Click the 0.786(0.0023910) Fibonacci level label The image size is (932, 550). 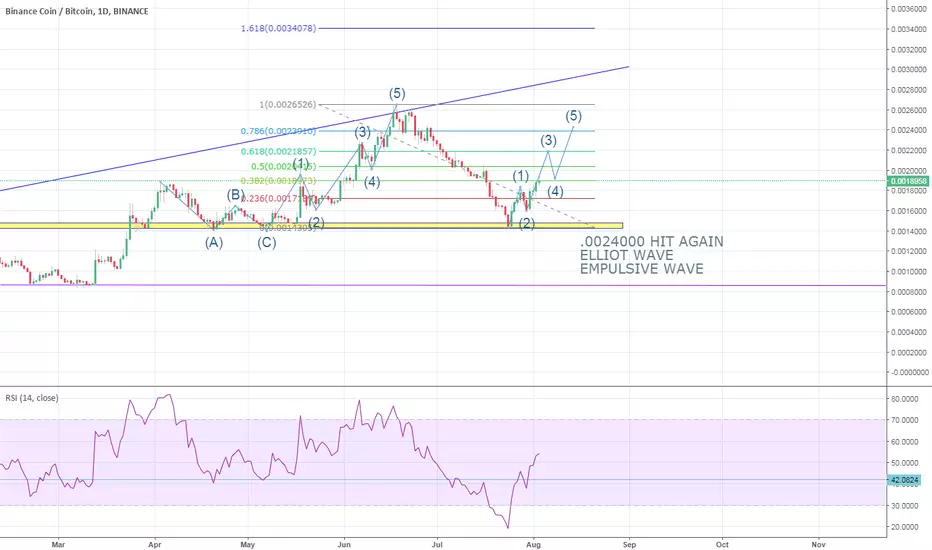pyautogui.click(x=278, y=131)
